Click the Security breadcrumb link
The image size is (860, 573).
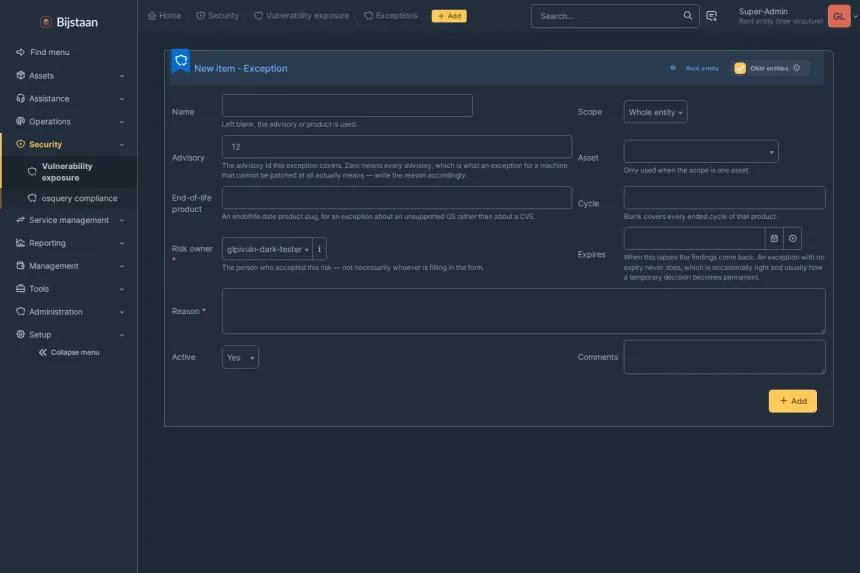pyautogui.click(x=218, y=16)
